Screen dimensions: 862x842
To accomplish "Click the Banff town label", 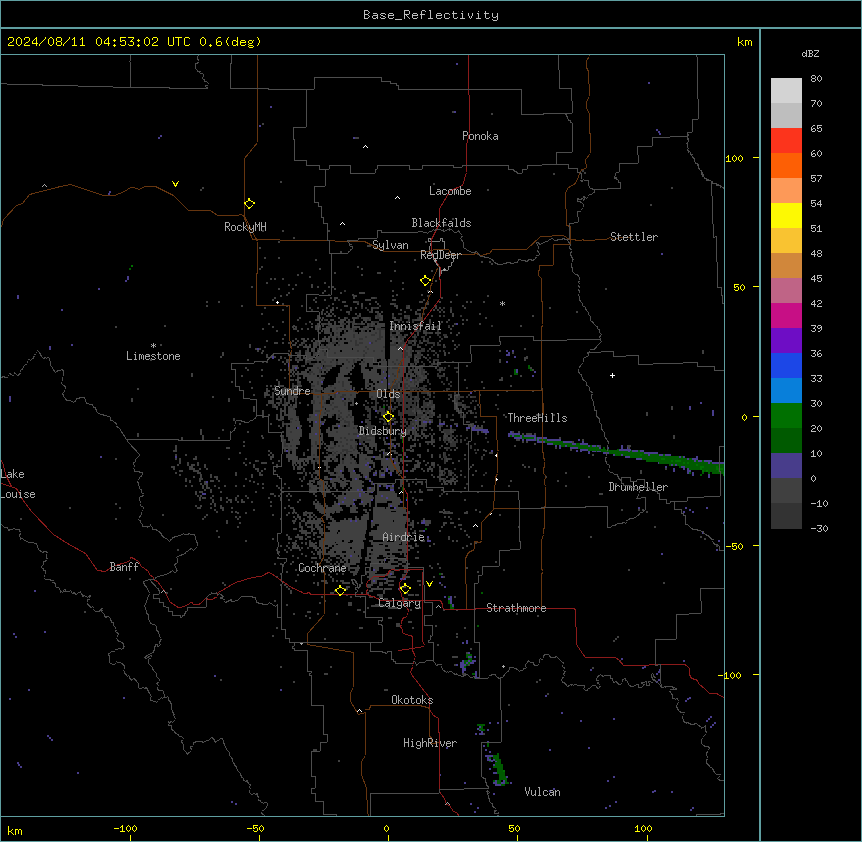I will pos(124,567).
